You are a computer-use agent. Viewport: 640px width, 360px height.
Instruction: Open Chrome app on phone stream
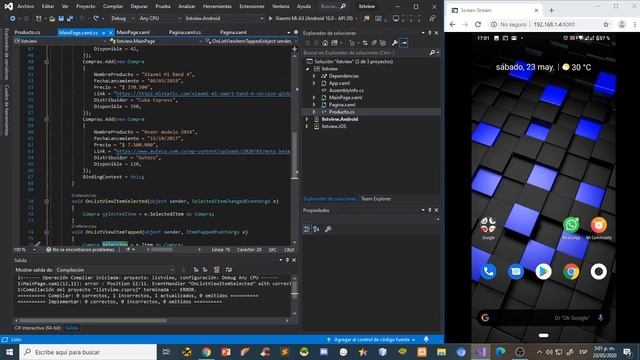(571, 271)
